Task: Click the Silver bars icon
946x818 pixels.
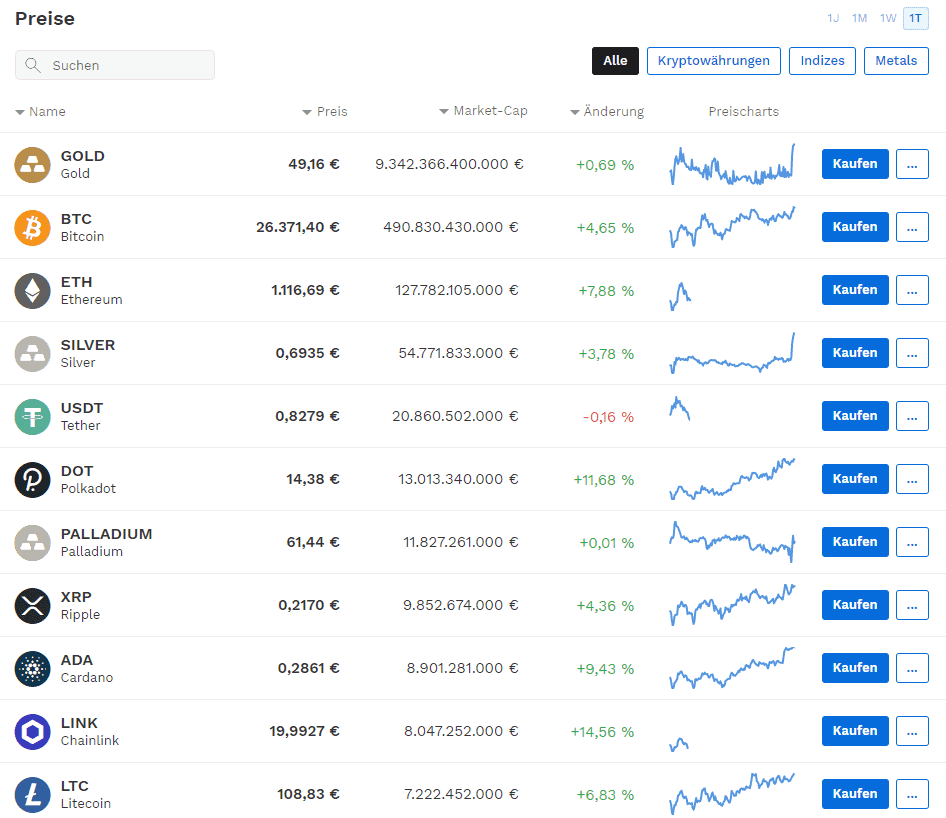Action: [x=33, y=354]
